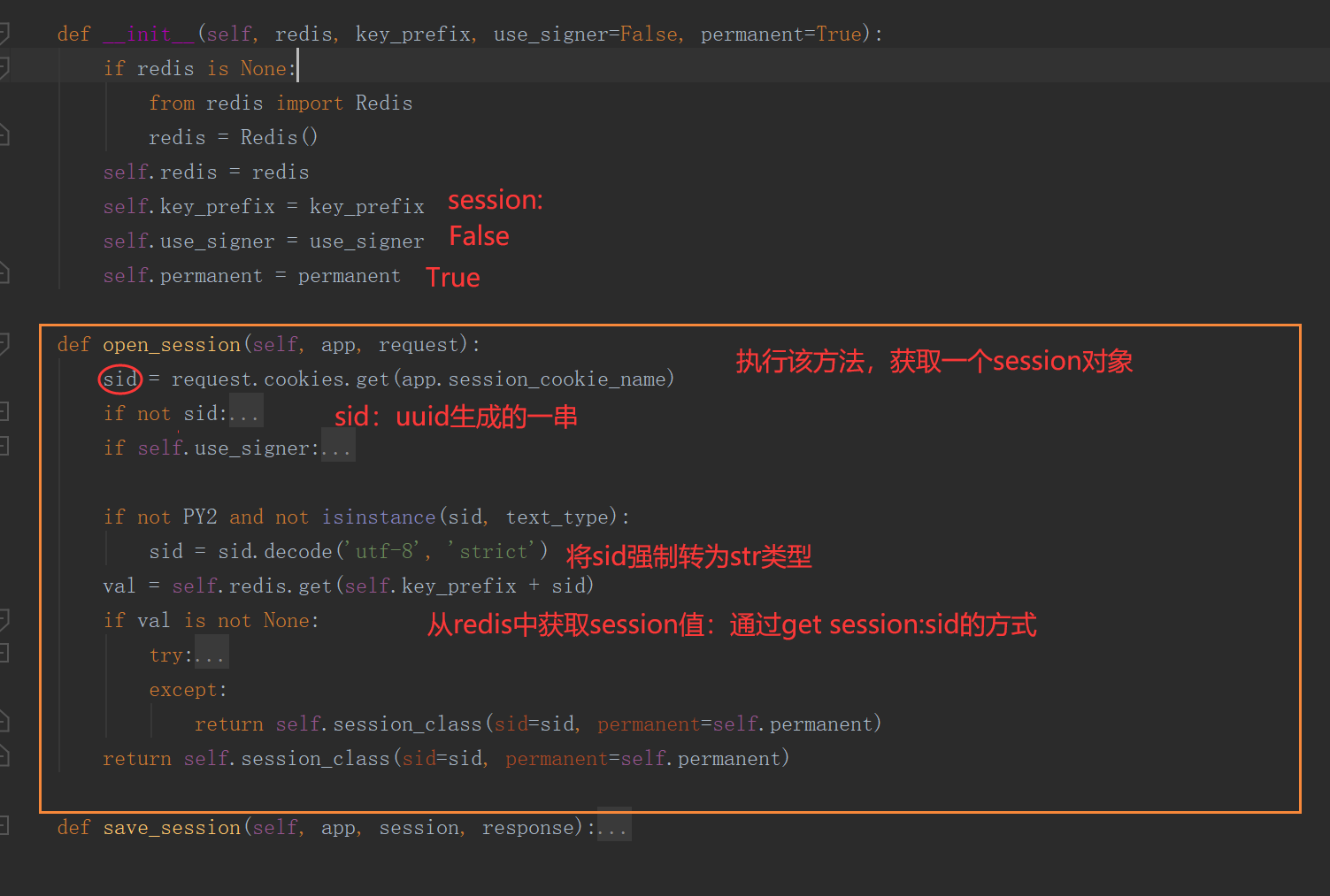Click 'PY2' in the if condition
This screenshot has width=1330, height=896.
click(200, 517)
